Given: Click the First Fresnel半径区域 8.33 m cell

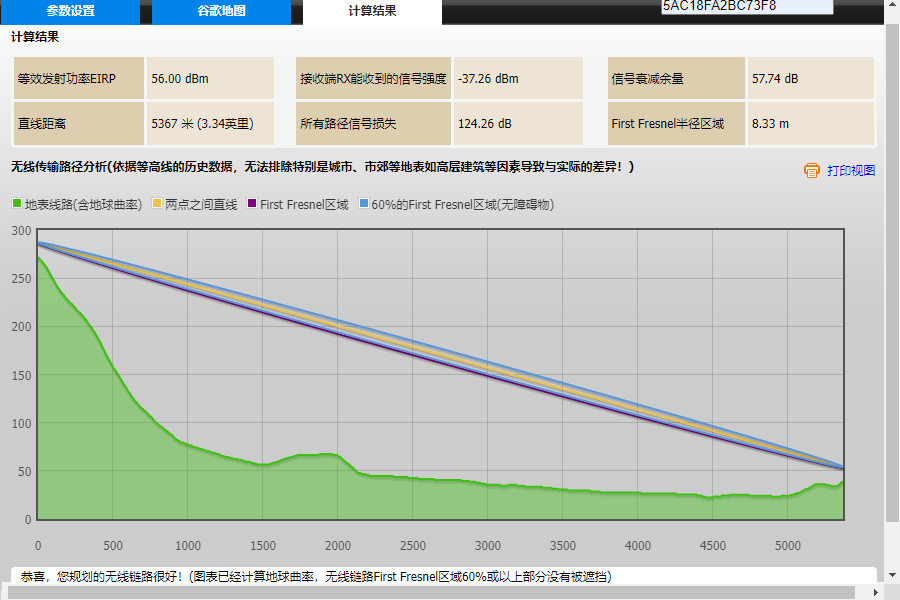Looking at the screenshot, I should coord(810,124).
